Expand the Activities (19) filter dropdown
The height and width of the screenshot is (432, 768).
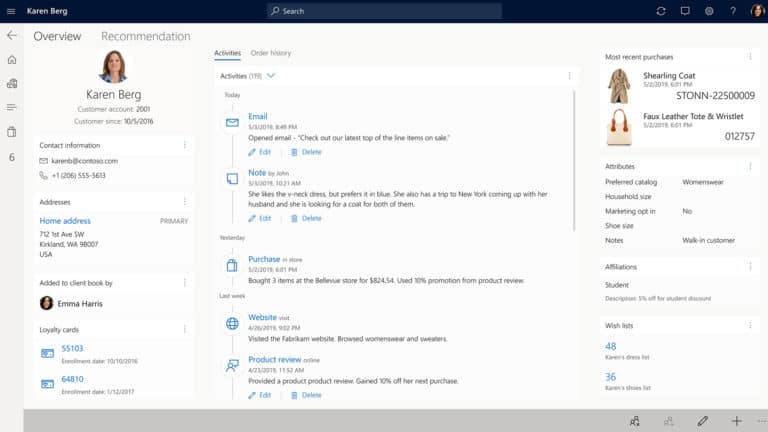click(x=271, y=76)
